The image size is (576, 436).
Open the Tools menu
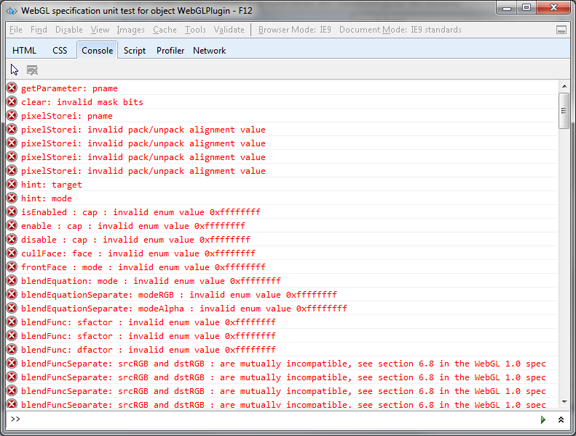tap(195, 30)
